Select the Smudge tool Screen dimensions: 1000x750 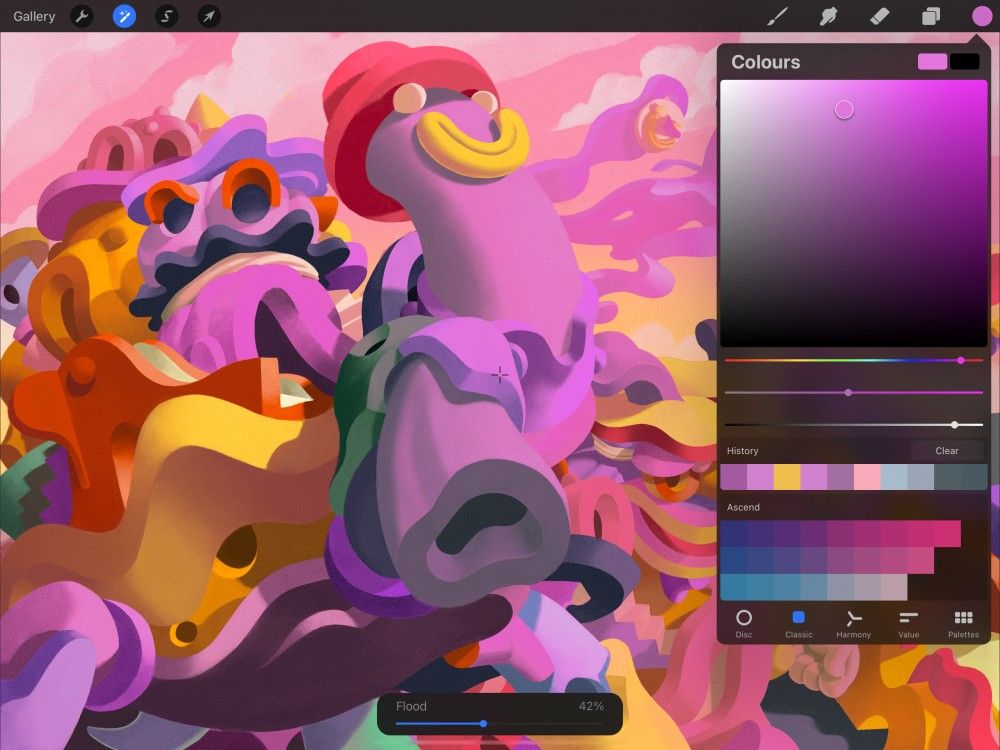tap(829, 16)
